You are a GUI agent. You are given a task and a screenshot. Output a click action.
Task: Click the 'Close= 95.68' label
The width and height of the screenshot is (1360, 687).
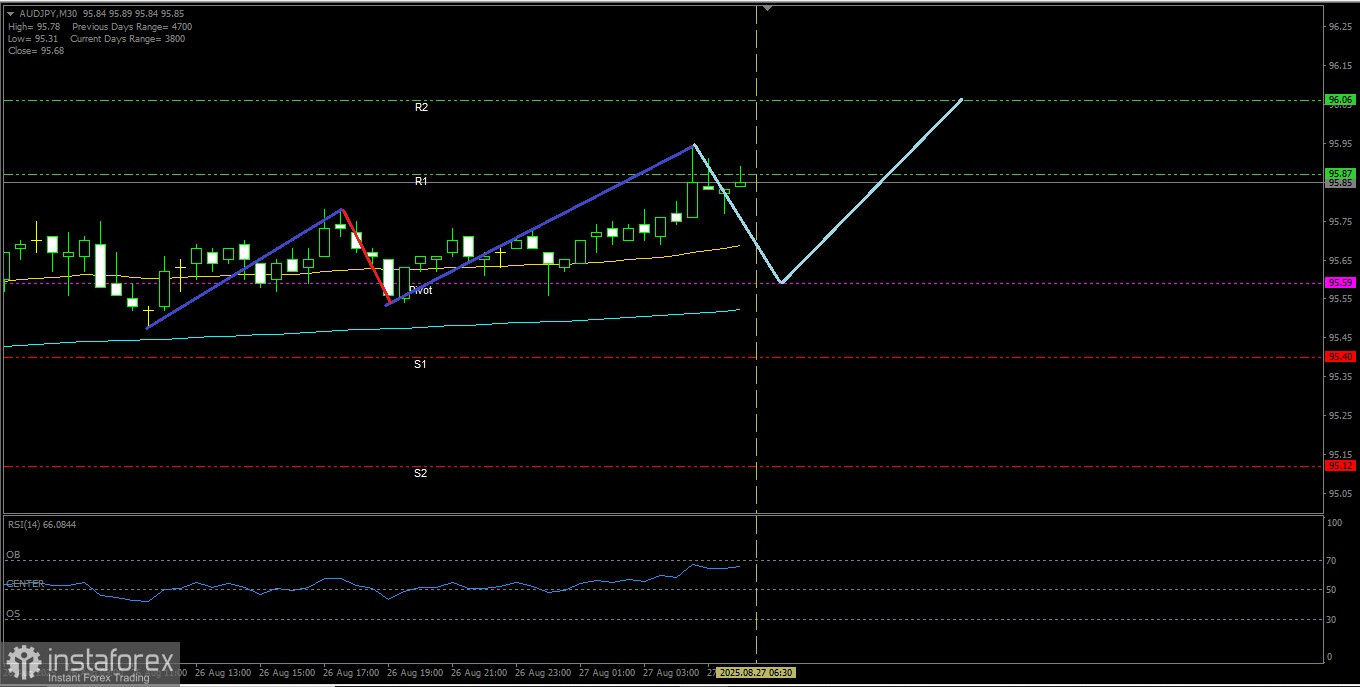pyautogui.click(x=35, y=51)
